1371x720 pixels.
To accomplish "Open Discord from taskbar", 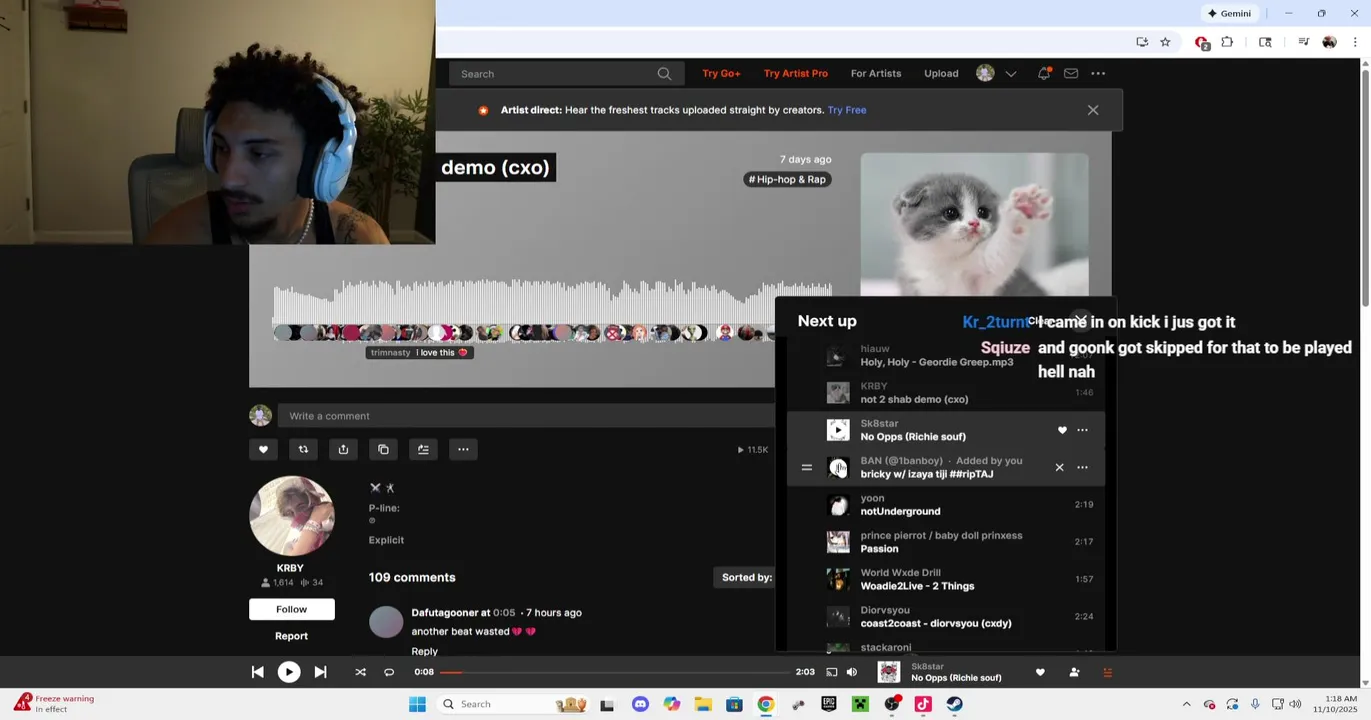I will (x=640, y=704).
